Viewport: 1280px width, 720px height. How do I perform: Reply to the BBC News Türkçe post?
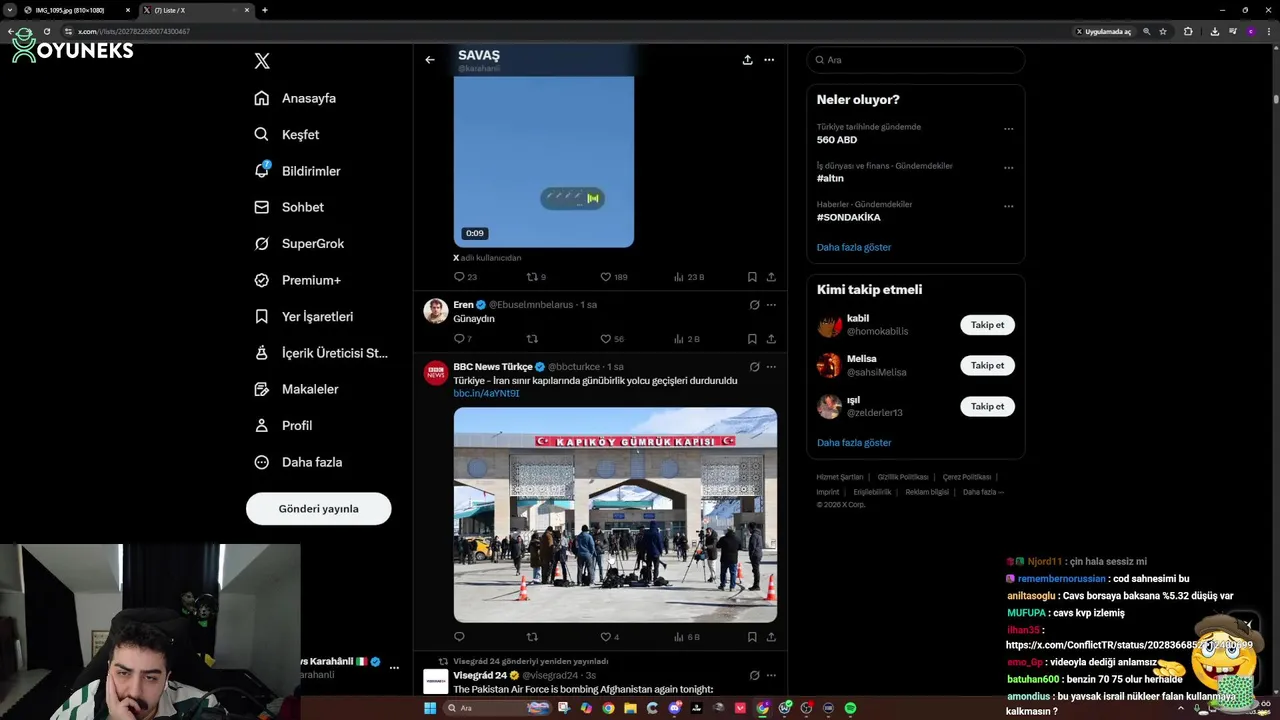point(460,637)
